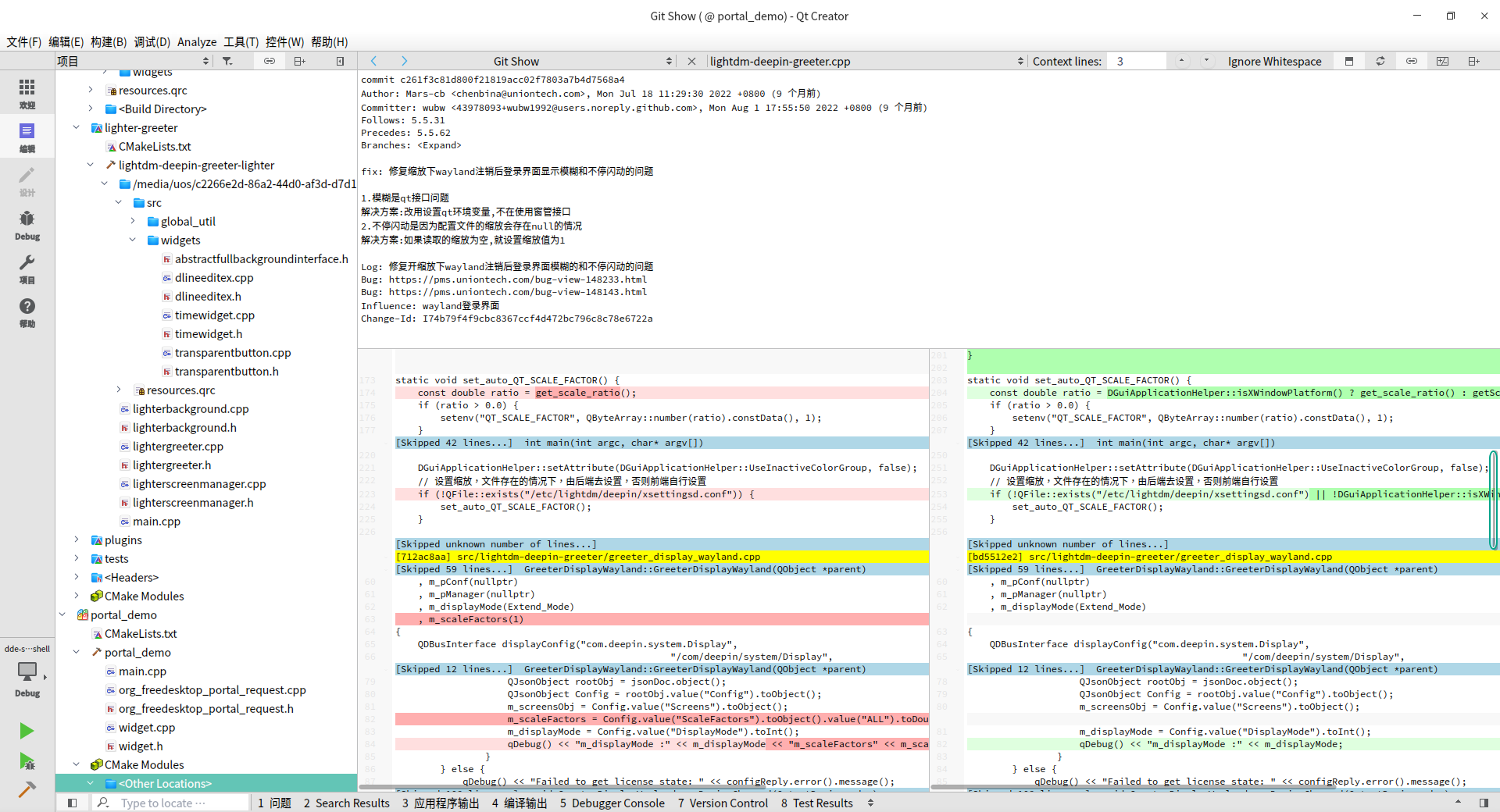Expand the plugins tree node

[x=77, y=540]
